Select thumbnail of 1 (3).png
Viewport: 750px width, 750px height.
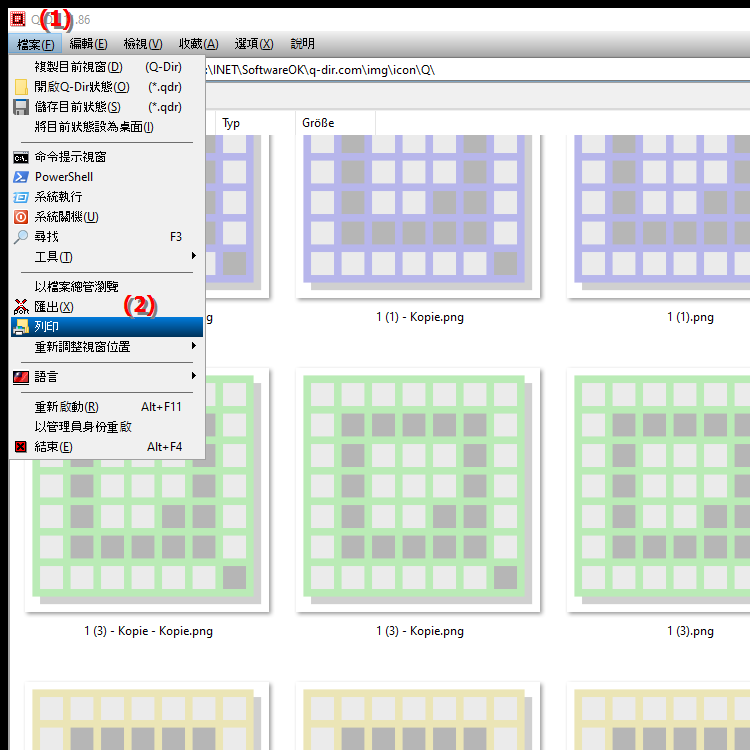coord(659,490)
